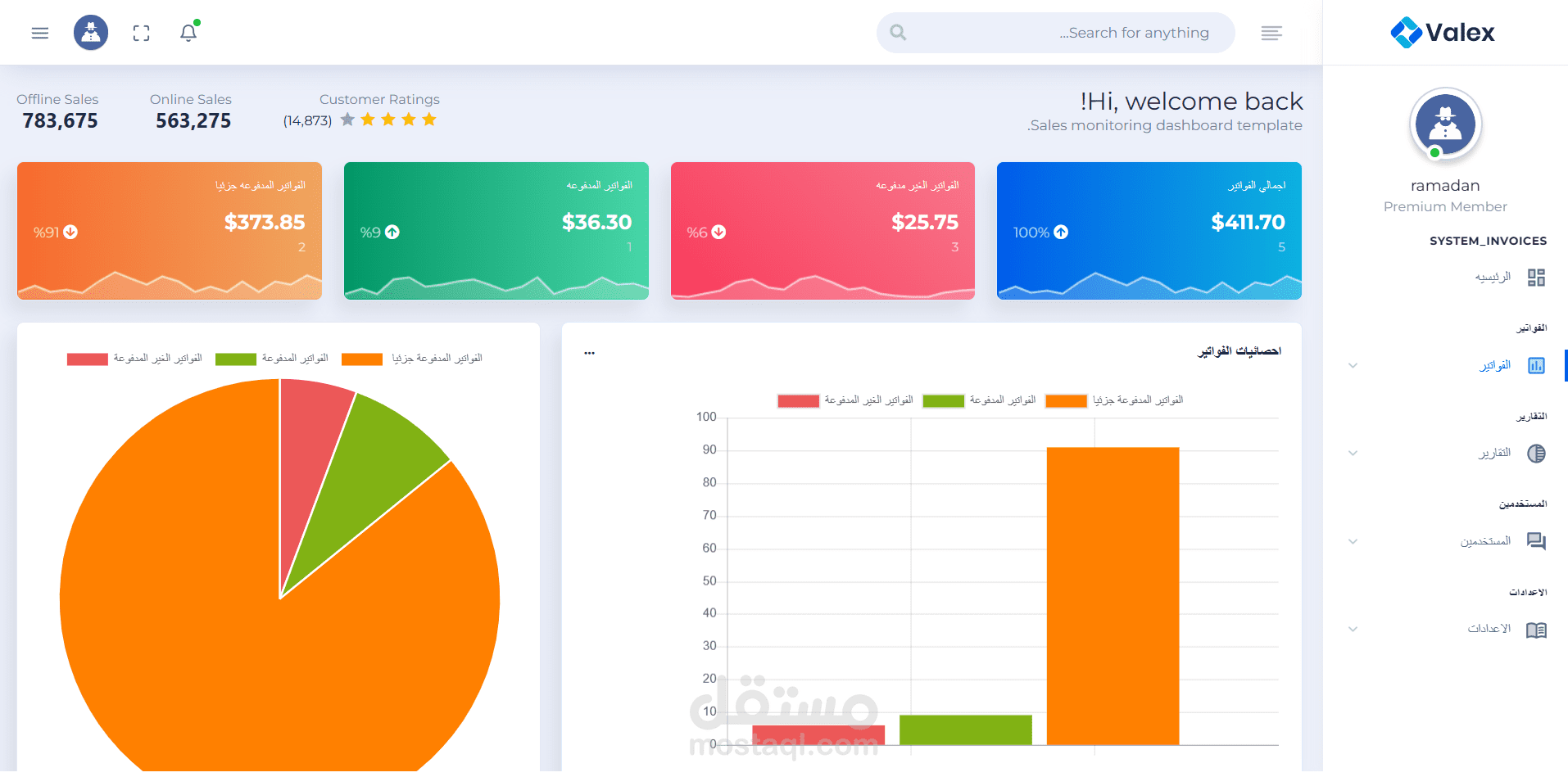Click down arrow icon beside %91
1568x777 pixels.
coord(70,232)
